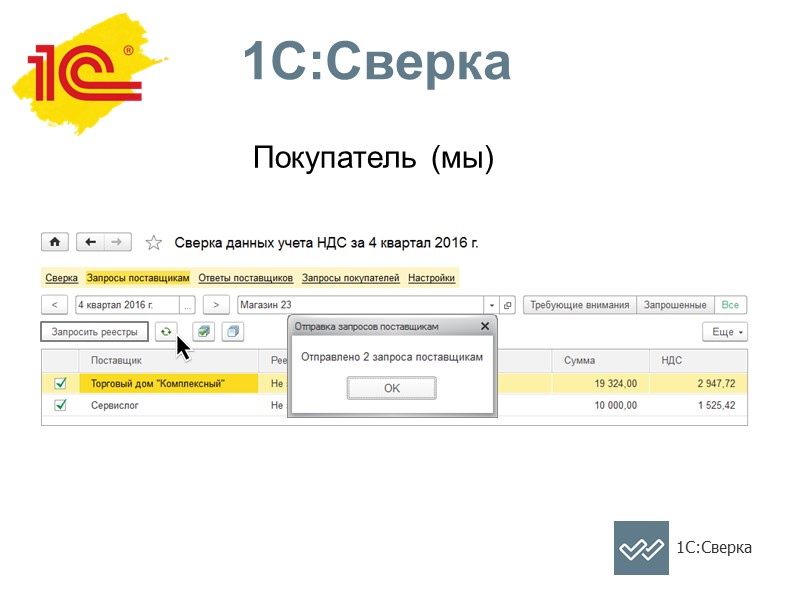Show Все suppliers filter

[x=730, y=305]
